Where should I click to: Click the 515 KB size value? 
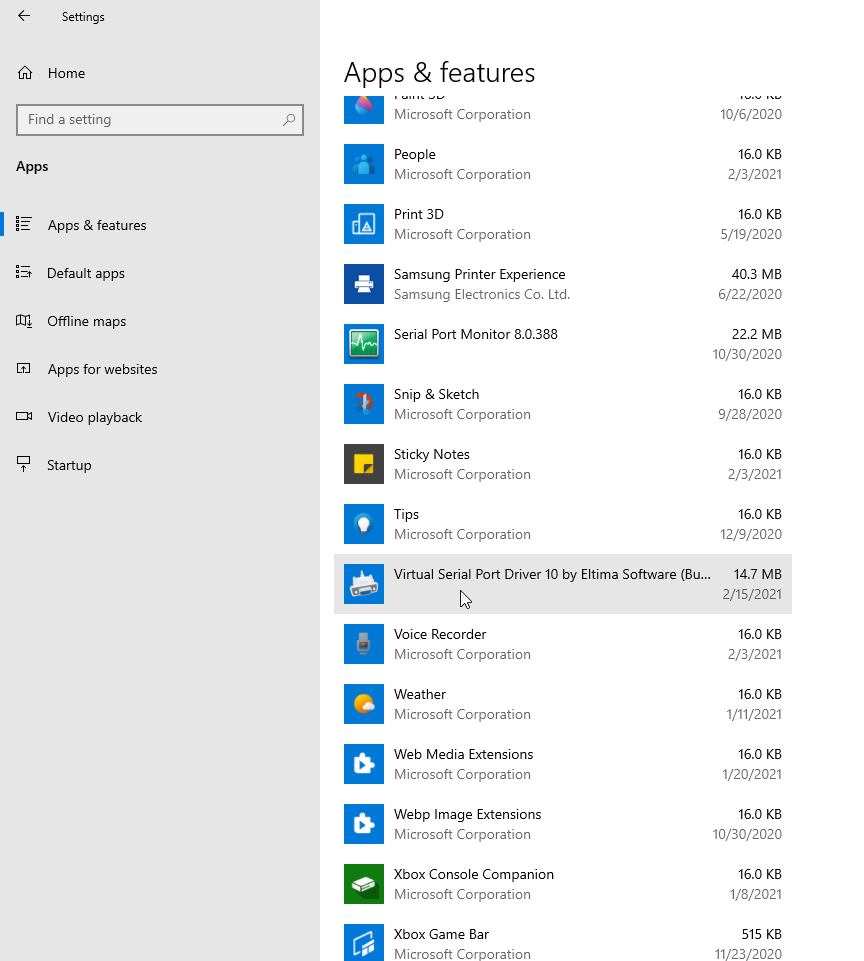click(762, 935)
